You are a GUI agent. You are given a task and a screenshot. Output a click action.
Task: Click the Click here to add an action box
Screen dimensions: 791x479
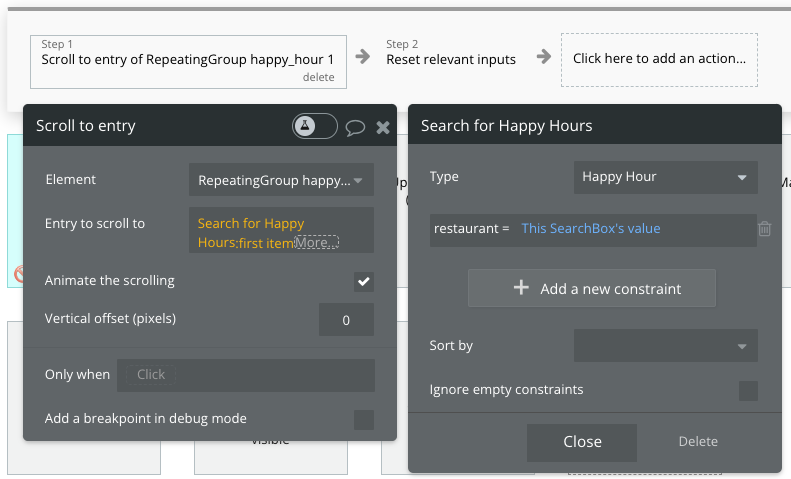point(659,59)
